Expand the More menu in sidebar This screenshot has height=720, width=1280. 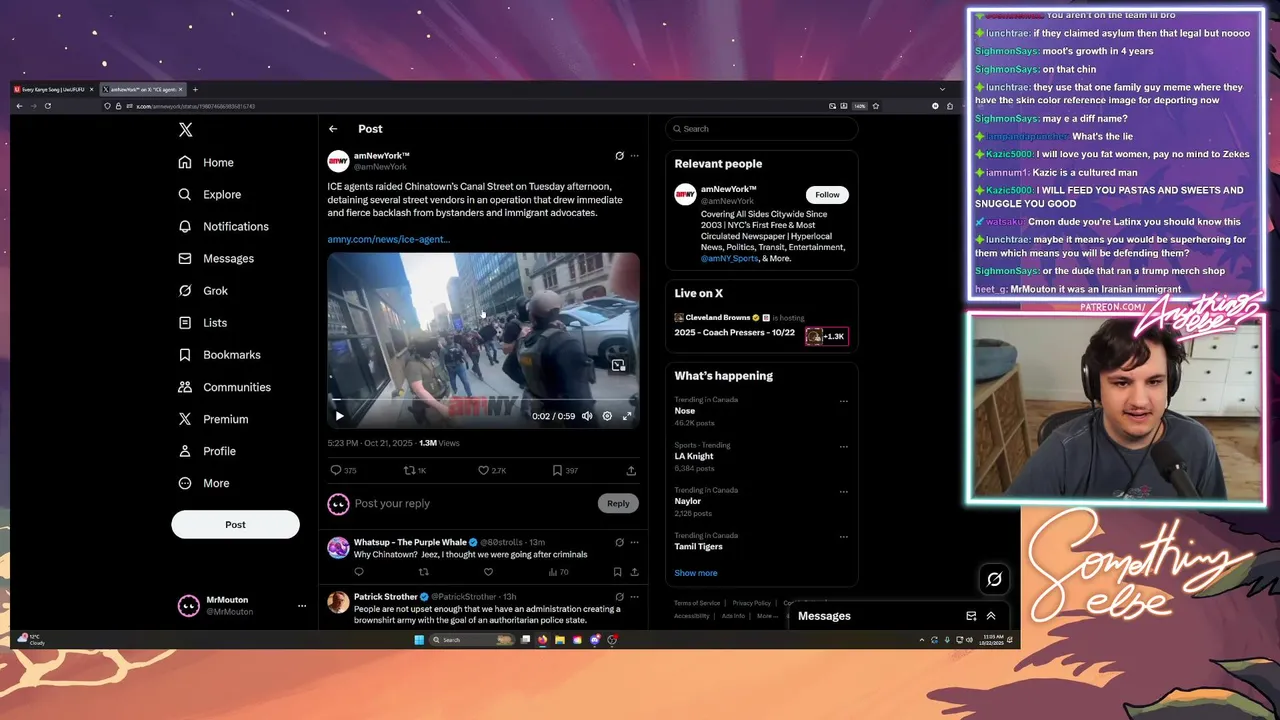tap(203, 482)
